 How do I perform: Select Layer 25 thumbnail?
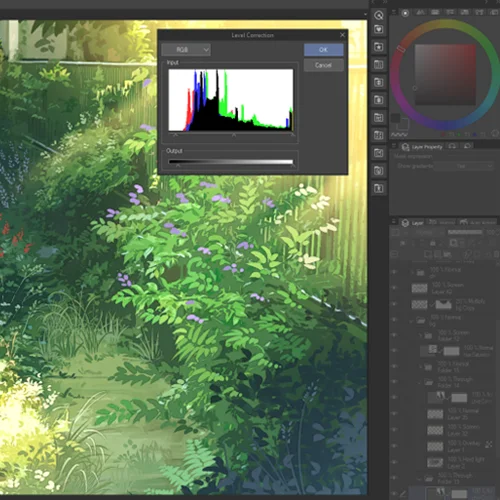[x=435, y=414]
